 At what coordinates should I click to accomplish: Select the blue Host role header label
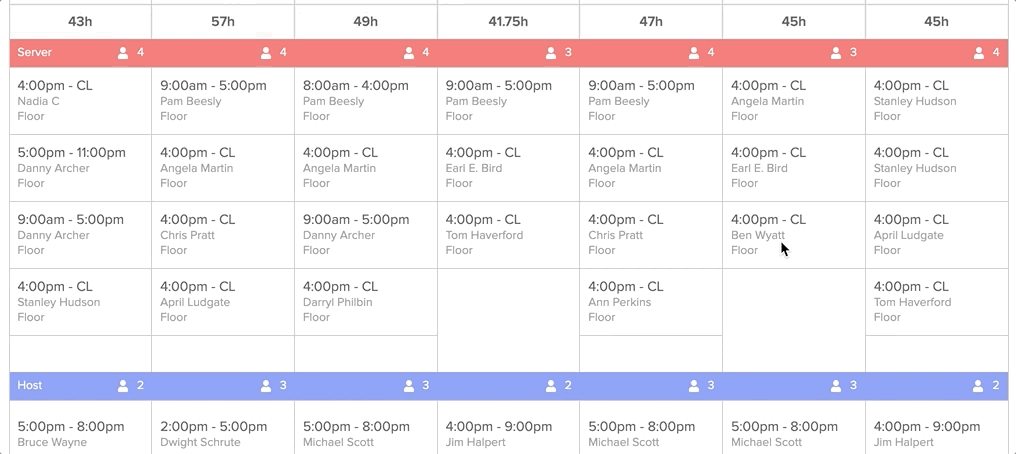30,385
